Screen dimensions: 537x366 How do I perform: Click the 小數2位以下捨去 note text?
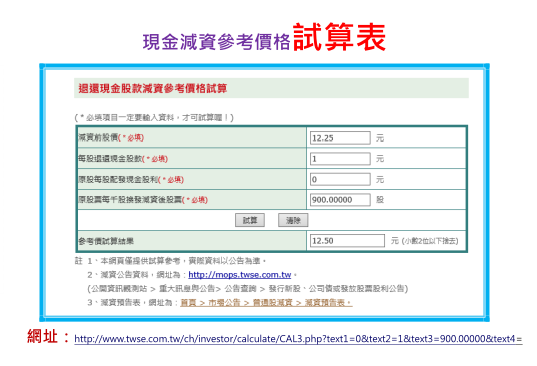click(430, 241)
